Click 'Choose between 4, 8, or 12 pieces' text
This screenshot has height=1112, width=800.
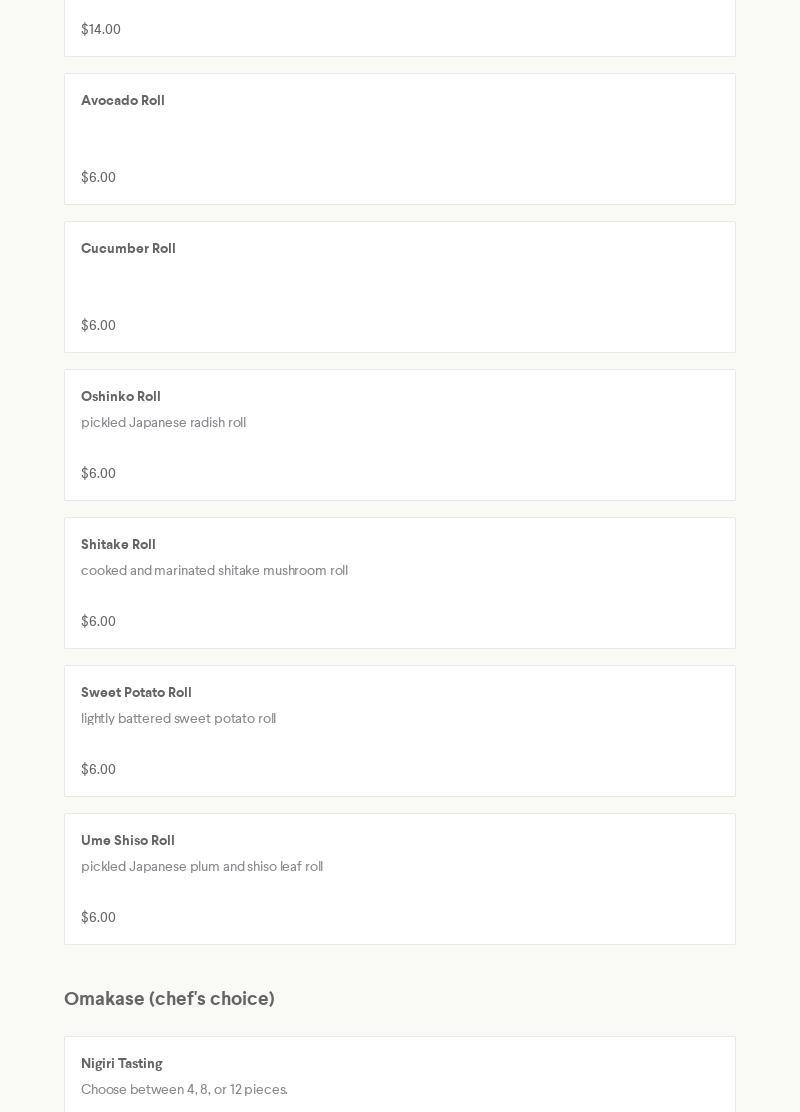pos(184,1089)
